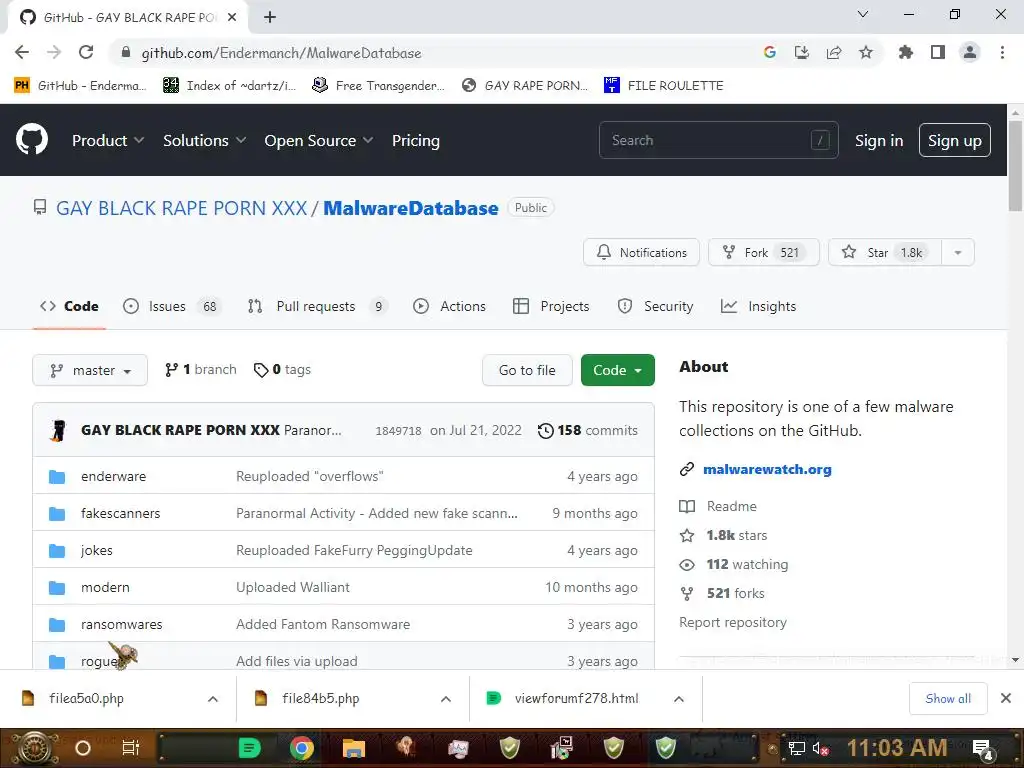Click the Go to file button
The image size is (1024, 768).
(527, 370)
